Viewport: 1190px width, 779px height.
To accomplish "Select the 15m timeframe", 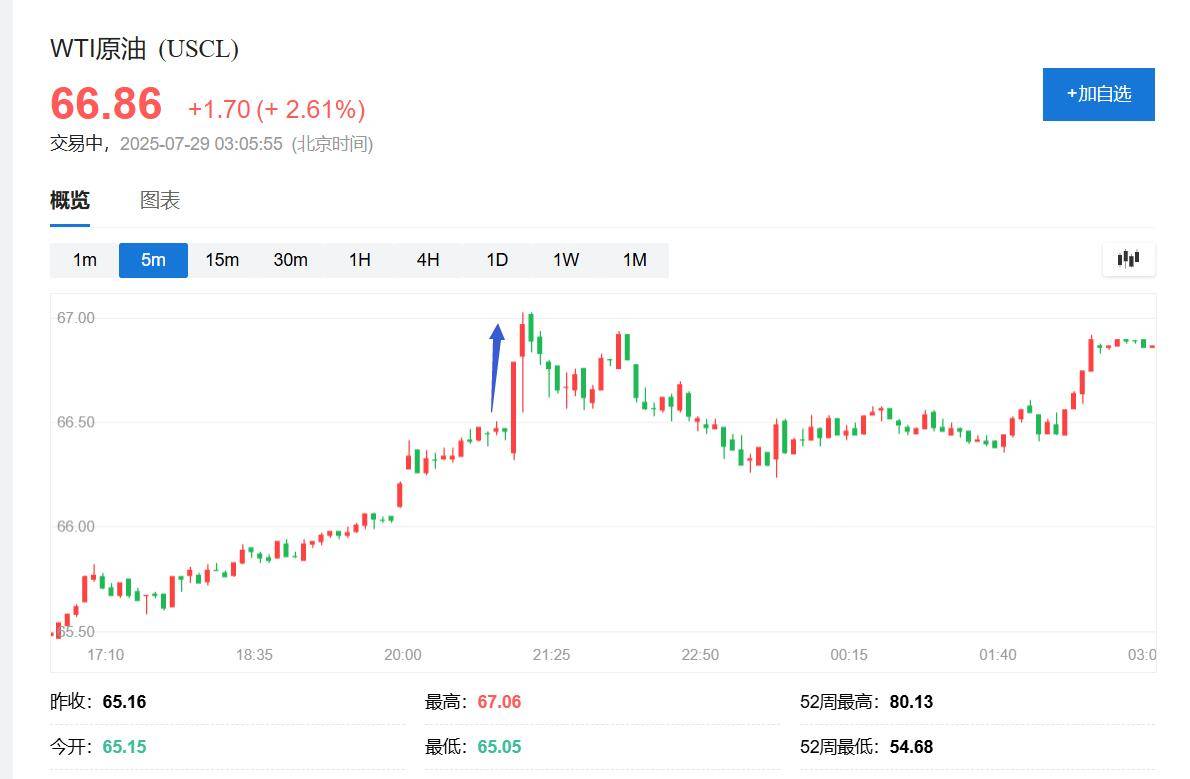I will [x=222, y=259].
